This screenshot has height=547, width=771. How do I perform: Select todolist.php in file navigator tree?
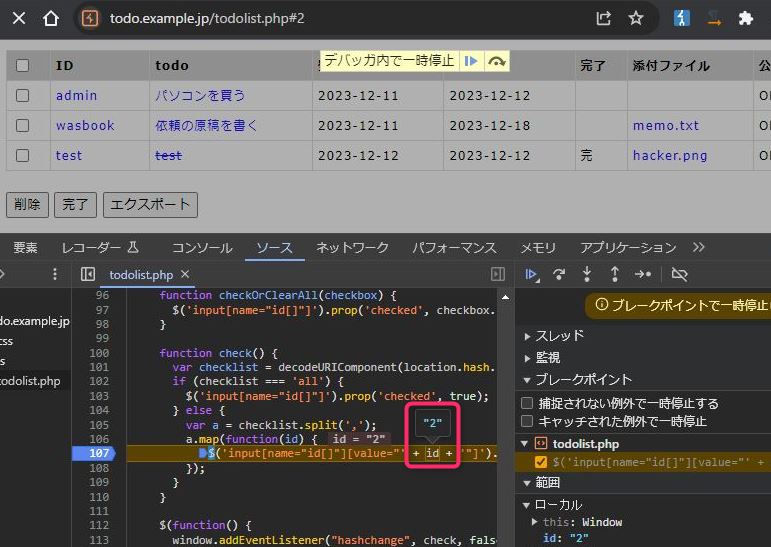pos(30,381)
